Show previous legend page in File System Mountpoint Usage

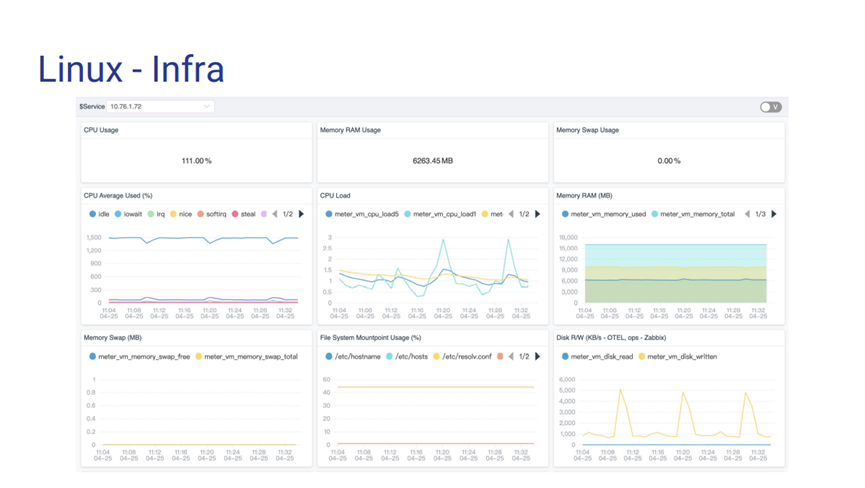tap(511, 356)
